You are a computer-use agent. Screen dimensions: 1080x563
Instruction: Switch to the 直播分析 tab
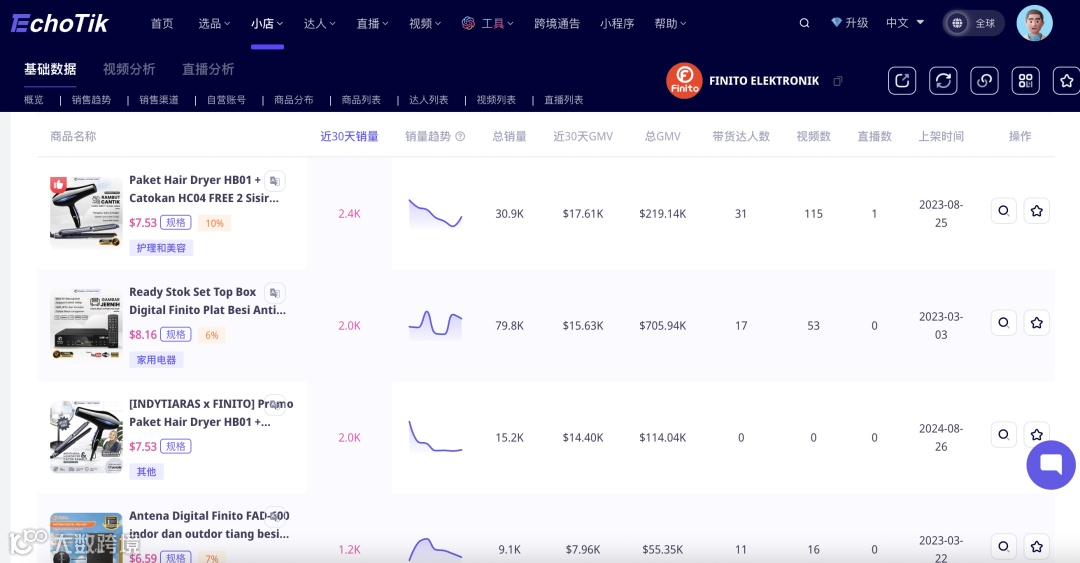pos(208,69)
